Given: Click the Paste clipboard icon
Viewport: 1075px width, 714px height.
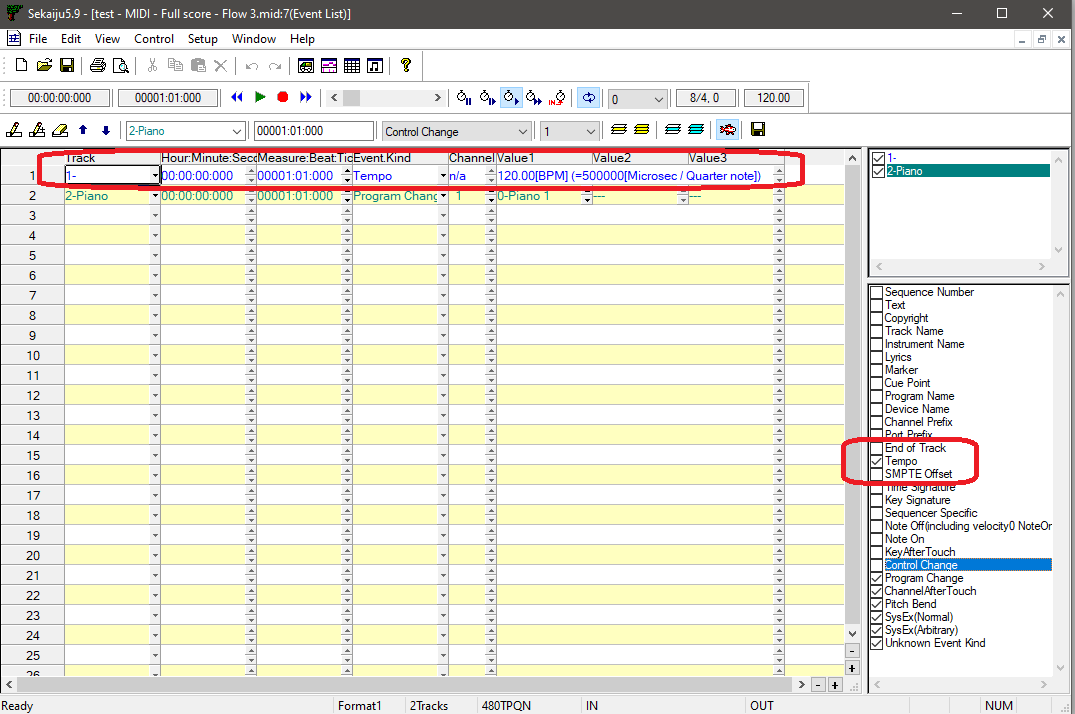Looking at the screenshot, I should pyautogui.click(x=198, y=65).
